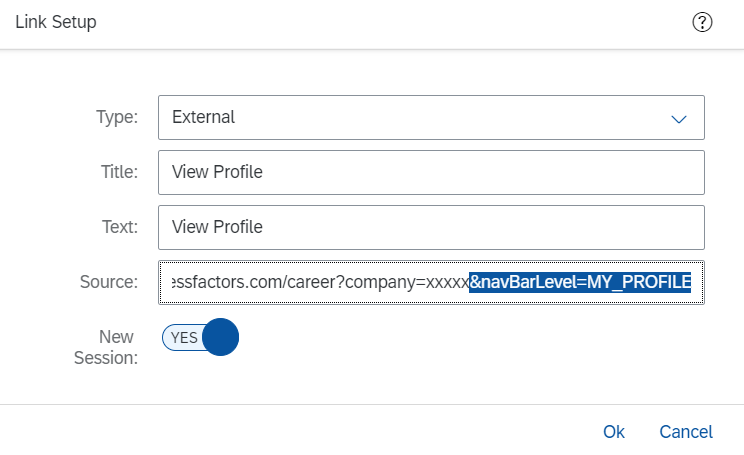Click the New Session: label
The height and width of the screenshot is (455, 744).
point(106,347)
